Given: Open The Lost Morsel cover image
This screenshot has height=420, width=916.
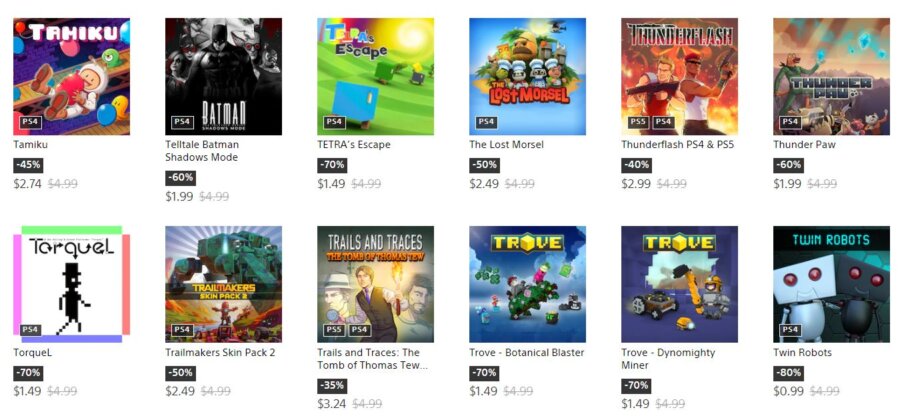Looking at the screenshot, I should click(x=528, y=77).
